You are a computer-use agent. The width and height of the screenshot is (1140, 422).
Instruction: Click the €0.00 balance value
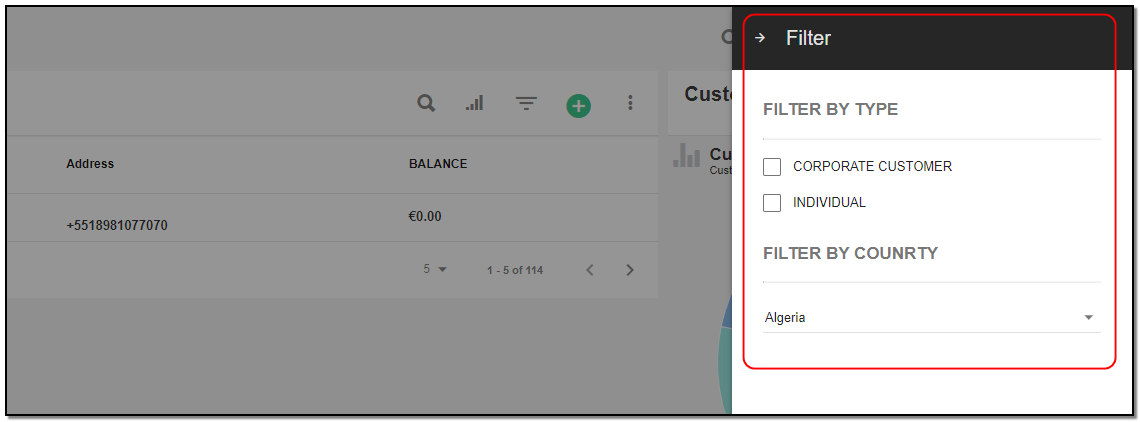click(425, 216)
